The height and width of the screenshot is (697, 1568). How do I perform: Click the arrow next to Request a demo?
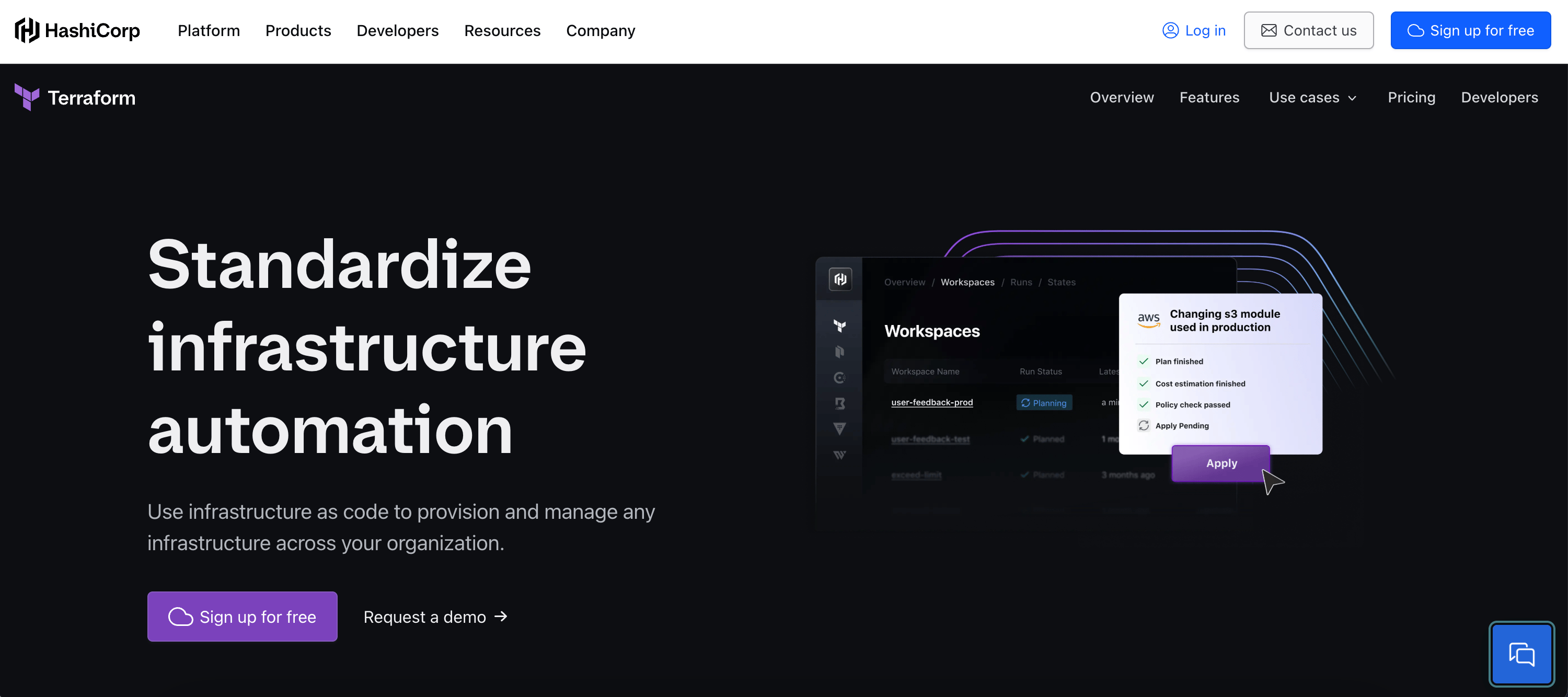(500, 617)
